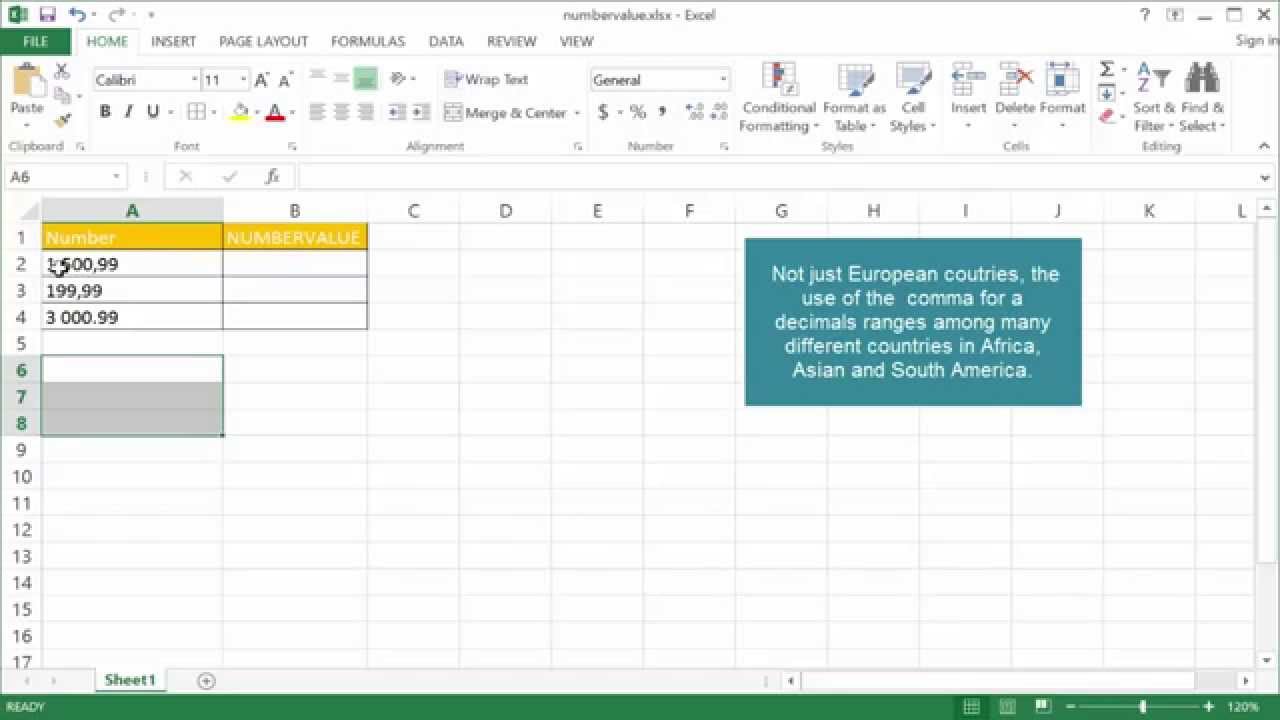1280x720 pixels.
Task: Click the Increase Indent icon
Action: pos(420,112)
